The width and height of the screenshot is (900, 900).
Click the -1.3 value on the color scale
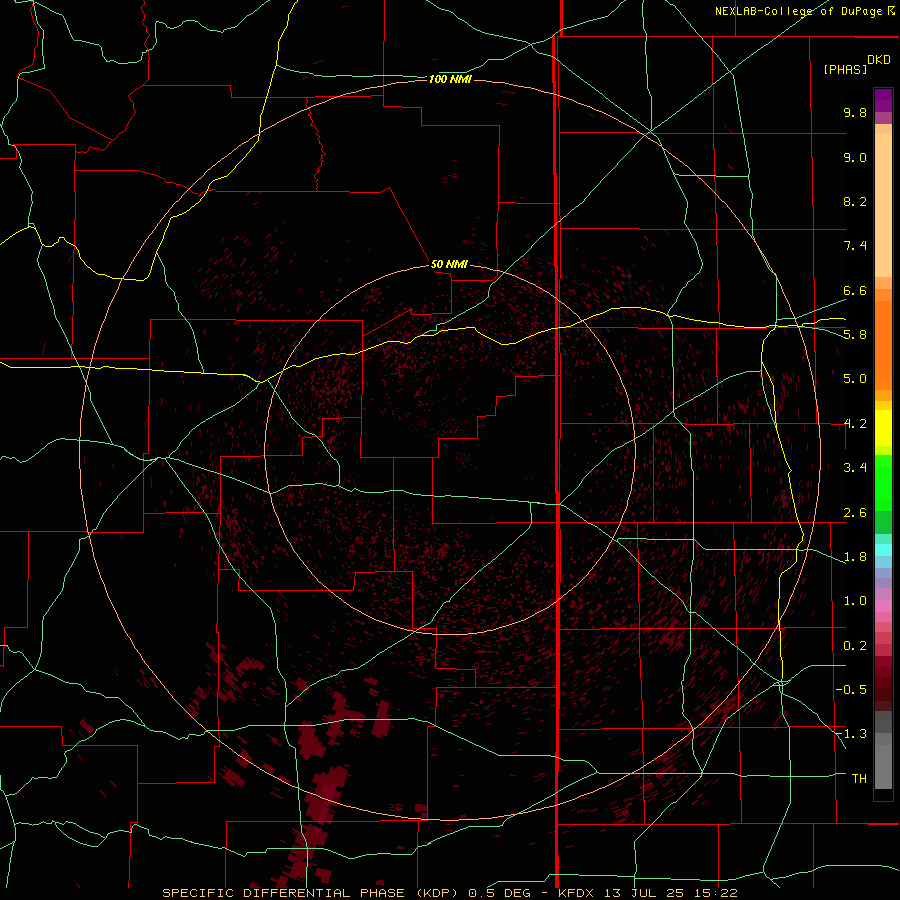[851, 734]
